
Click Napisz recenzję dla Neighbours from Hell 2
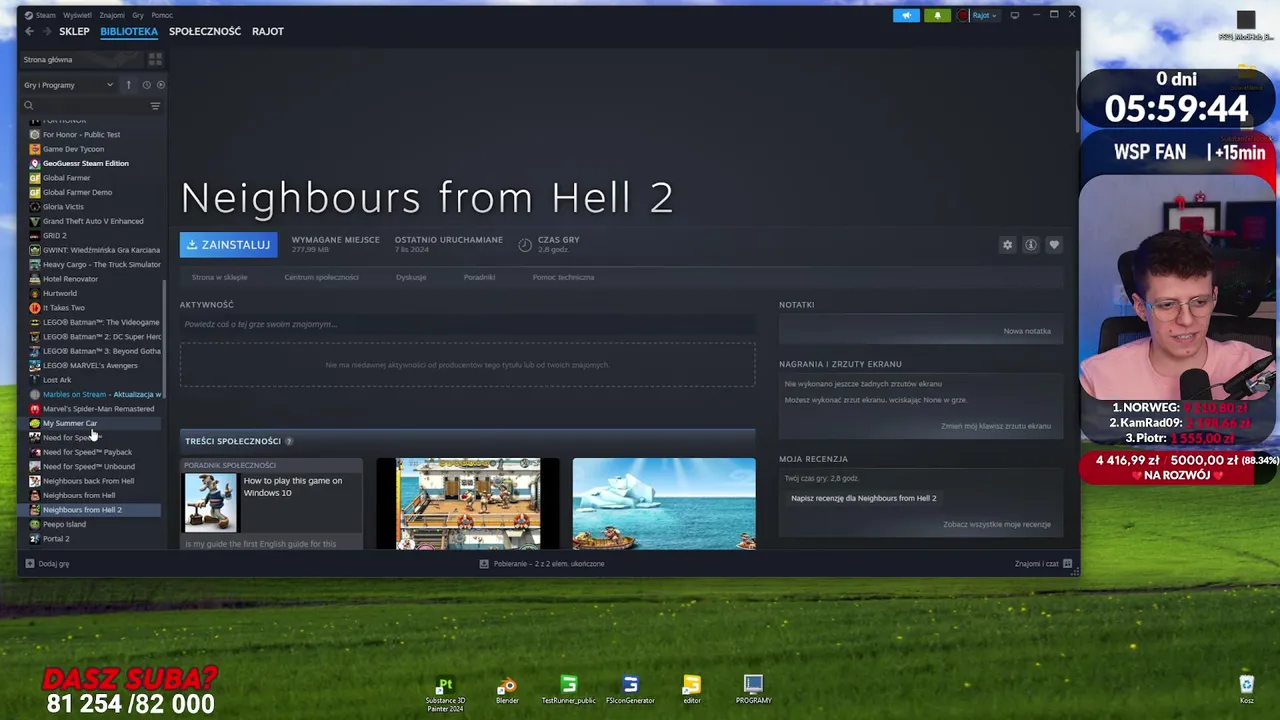(x=863, y=498)
